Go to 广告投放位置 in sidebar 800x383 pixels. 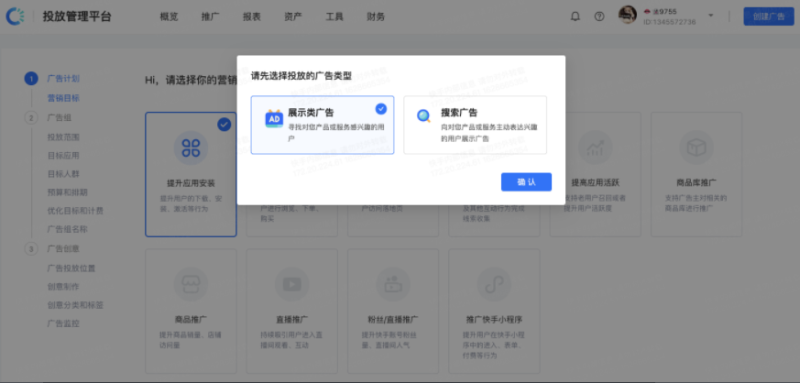[71, 268]
